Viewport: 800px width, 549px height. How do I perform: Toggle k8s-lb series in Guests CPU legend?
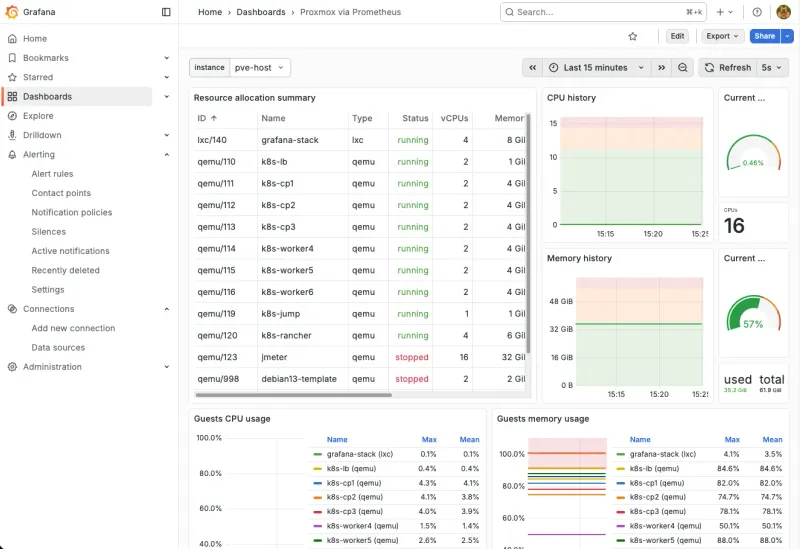352,468
